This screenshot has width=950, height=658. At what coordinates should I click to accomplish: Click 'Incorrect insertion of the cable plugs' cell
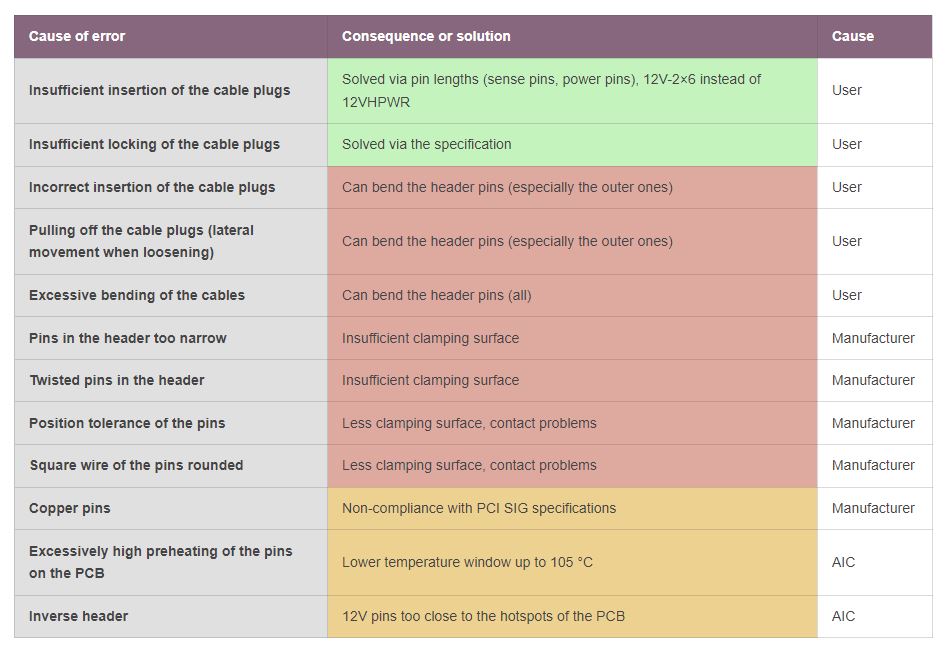(171, 187)
